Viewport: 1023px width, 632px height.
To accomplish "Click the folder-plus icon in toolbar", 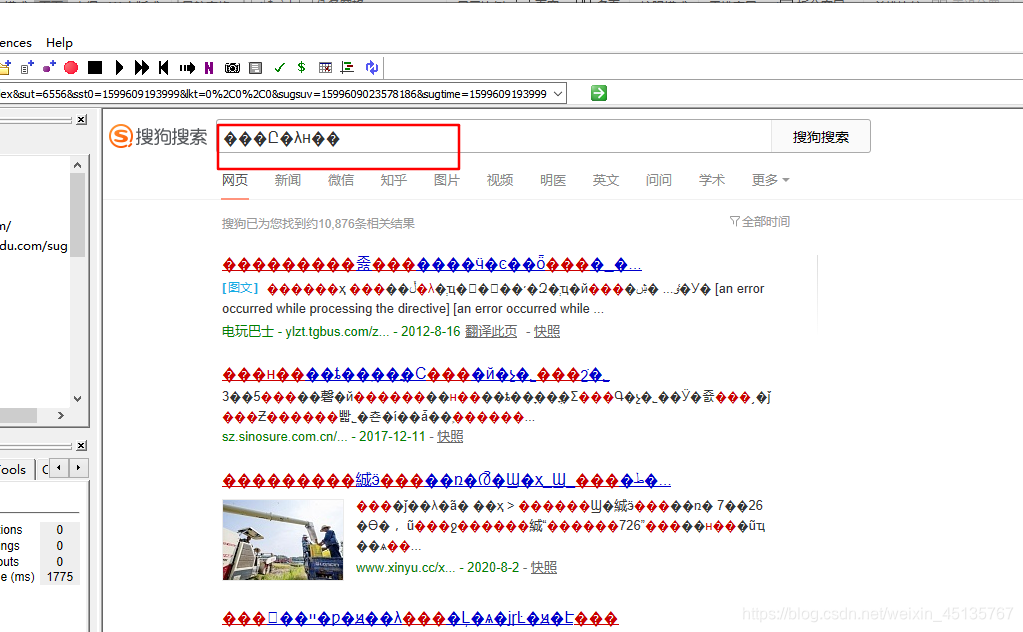I will 5,67.
